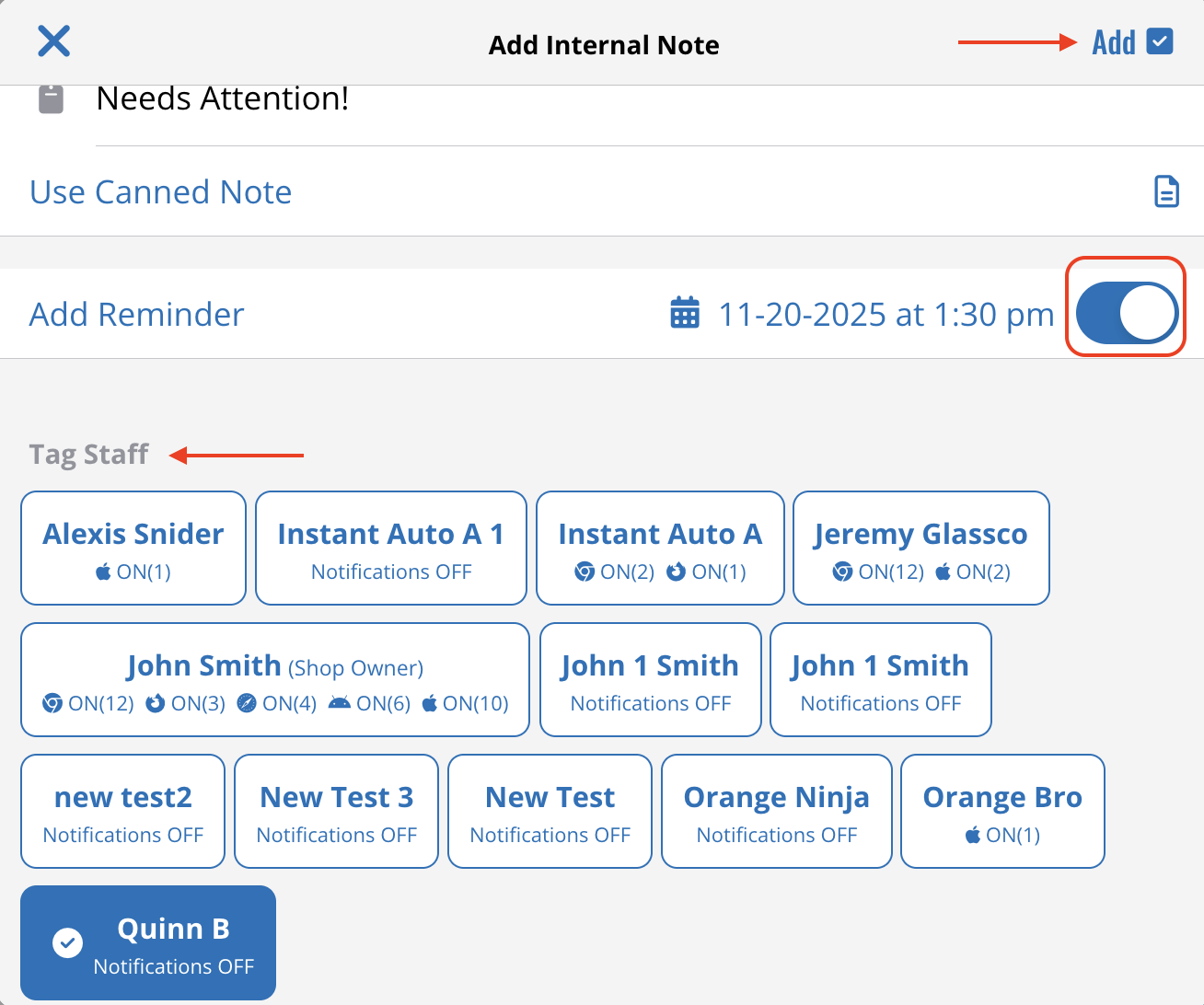The height and width of the screenshot is (1005, 1204).
Task: Click the checkbox beside Add
Action: click(x=1159, y=41)
